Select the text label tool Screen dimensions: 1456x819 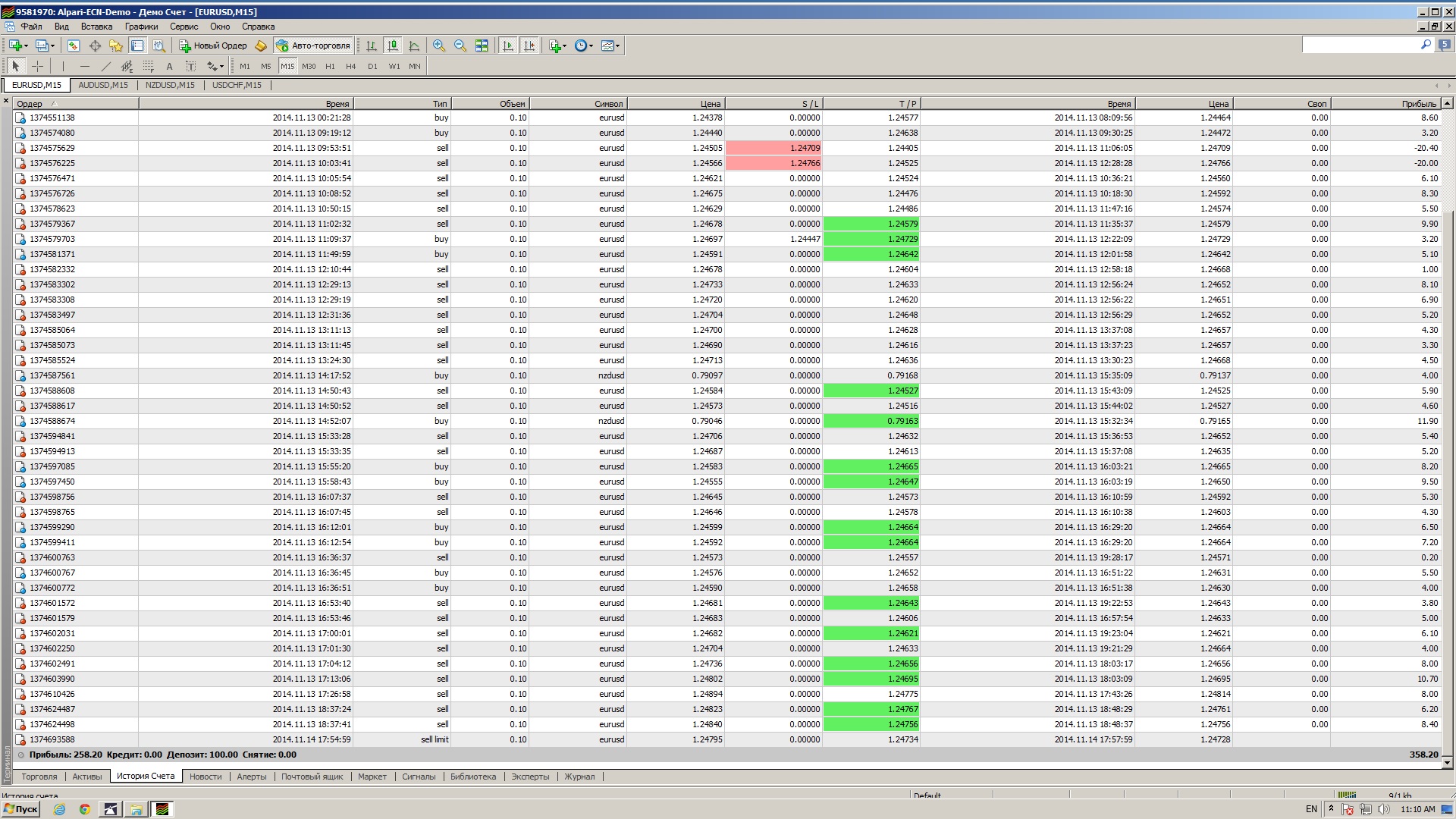190,66
